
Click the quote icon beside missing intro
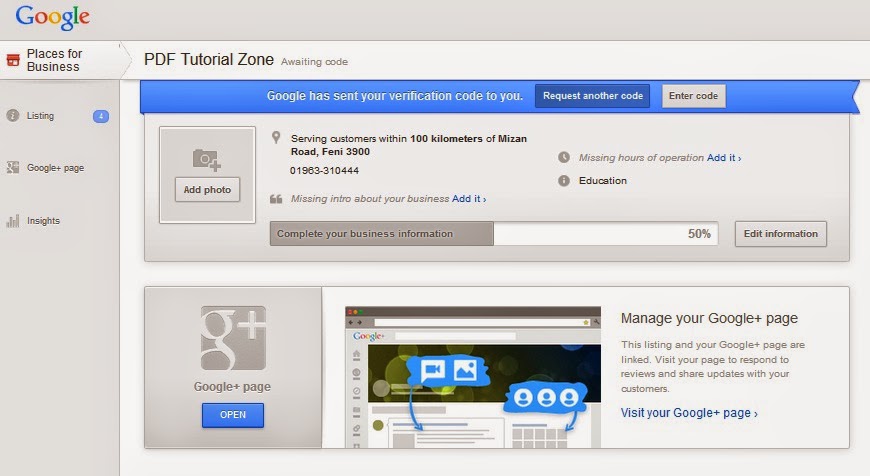(276, 199)
